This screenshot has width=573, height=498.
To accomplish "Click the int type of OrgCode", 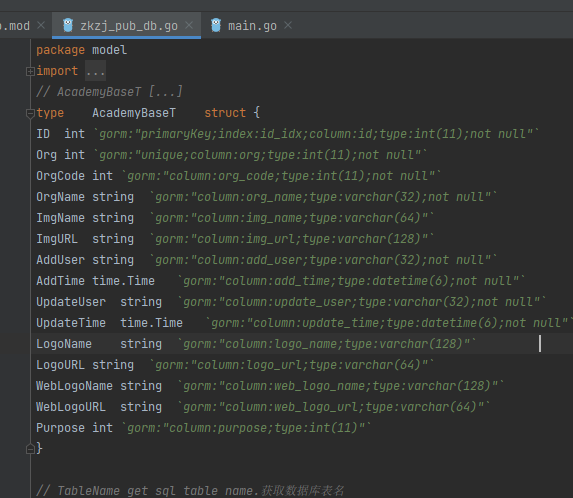I will point(102,176).
